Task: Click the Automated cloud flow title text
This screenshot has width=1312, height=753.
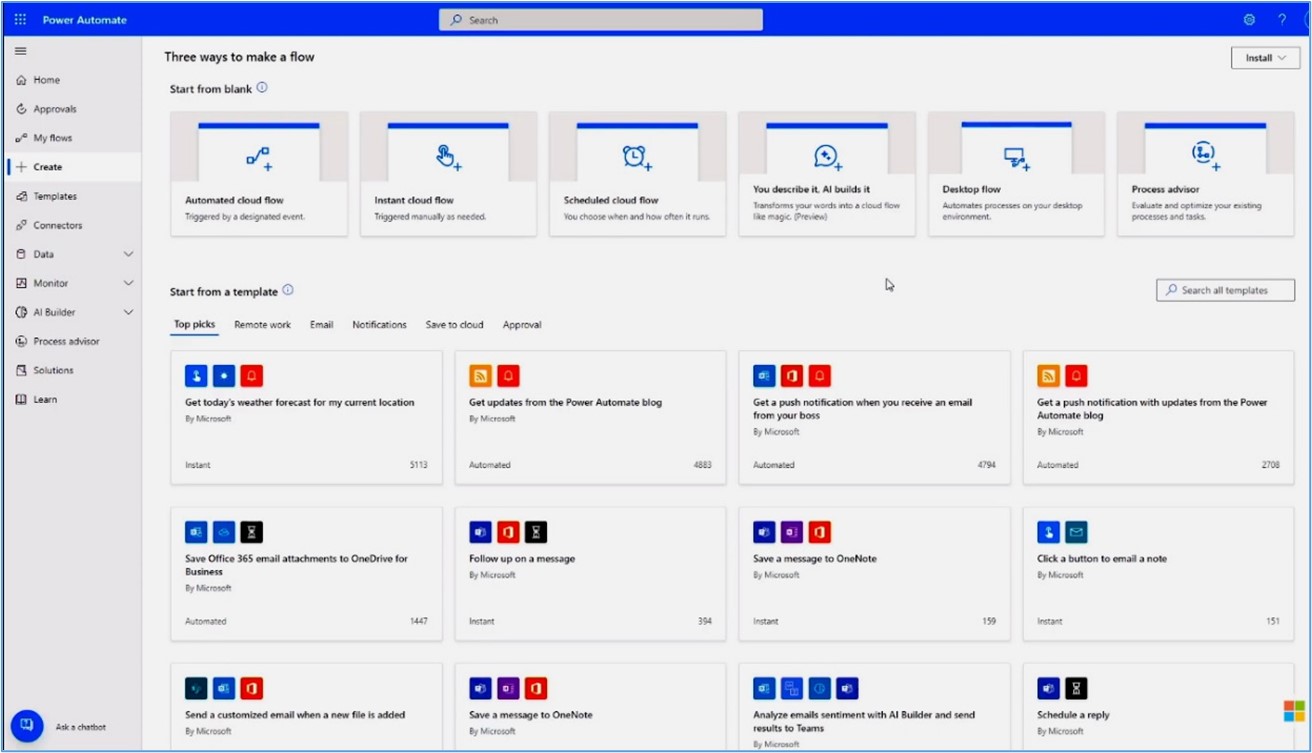Action: pos(234,200)
